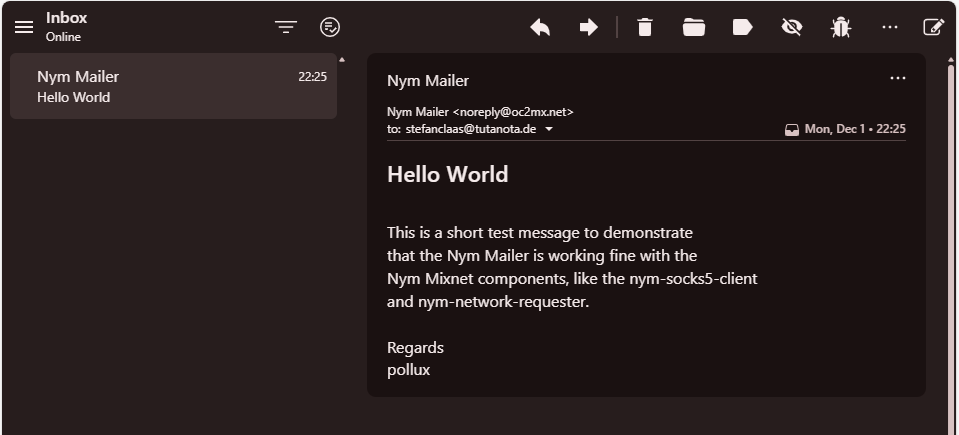Assign a label to the email
The width and height of the screenshot is (959, 435).
(742, 27)
